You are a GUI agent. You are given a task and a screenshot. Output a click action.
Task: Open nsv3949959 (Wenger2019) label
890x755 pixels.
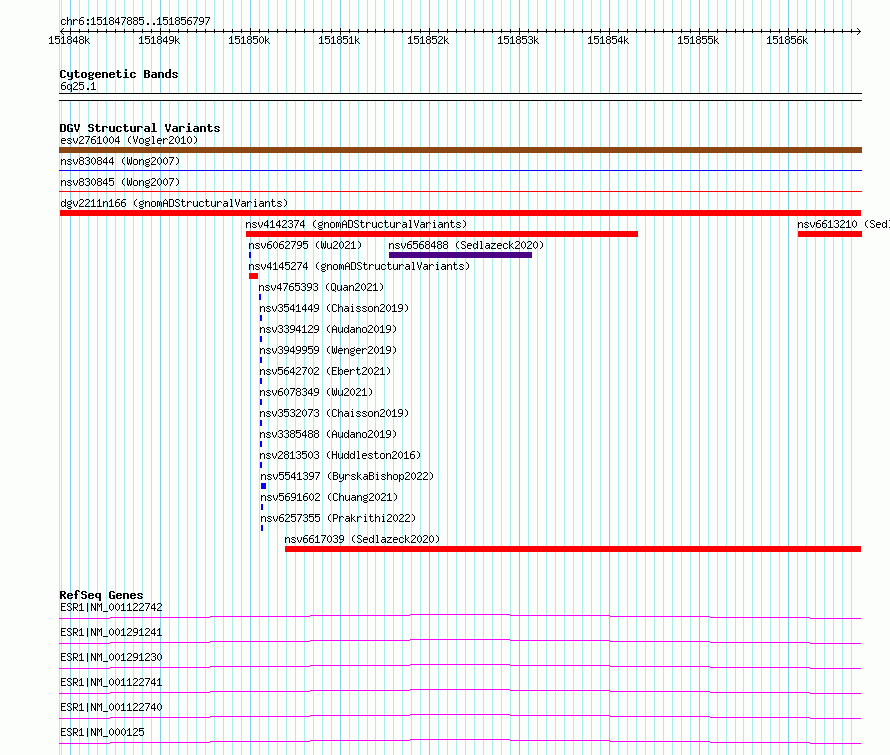328,350
